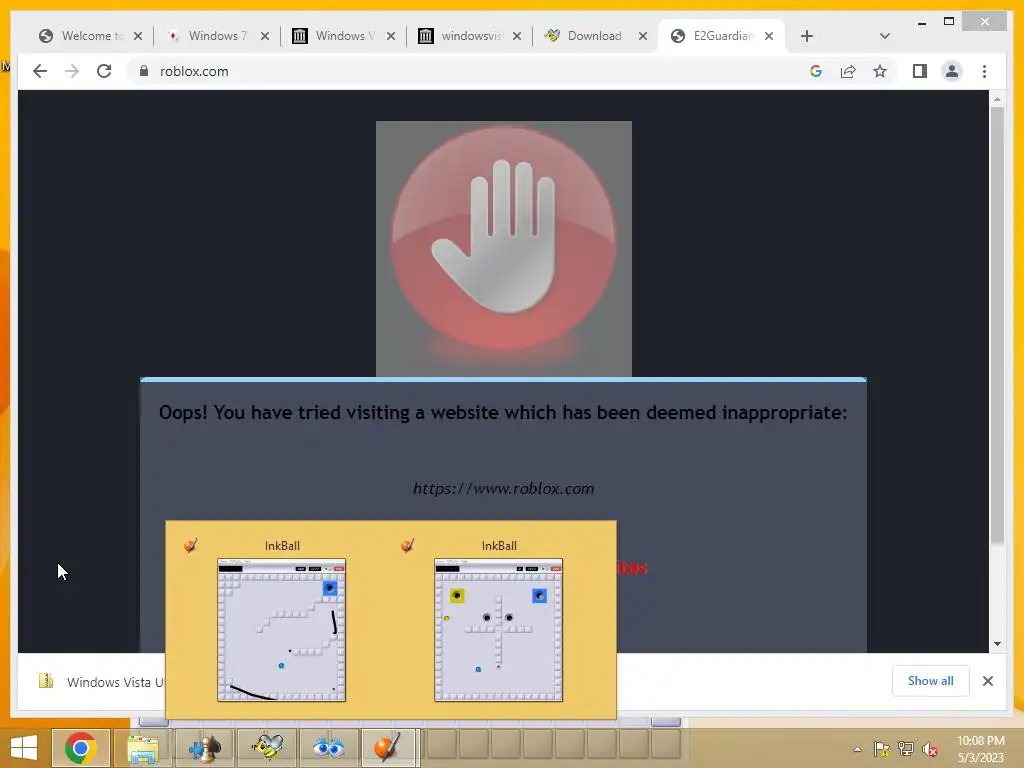1024x768 pixels.
Task: Open the blue eyes taskbar app
Action: click(328, 748)
